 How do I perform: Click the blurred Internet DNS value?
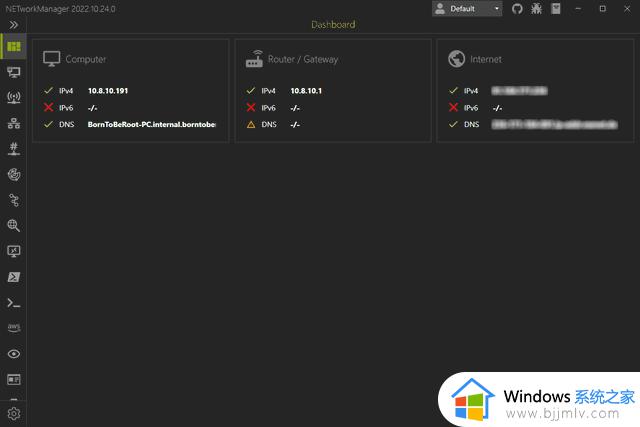pos(554,125)
